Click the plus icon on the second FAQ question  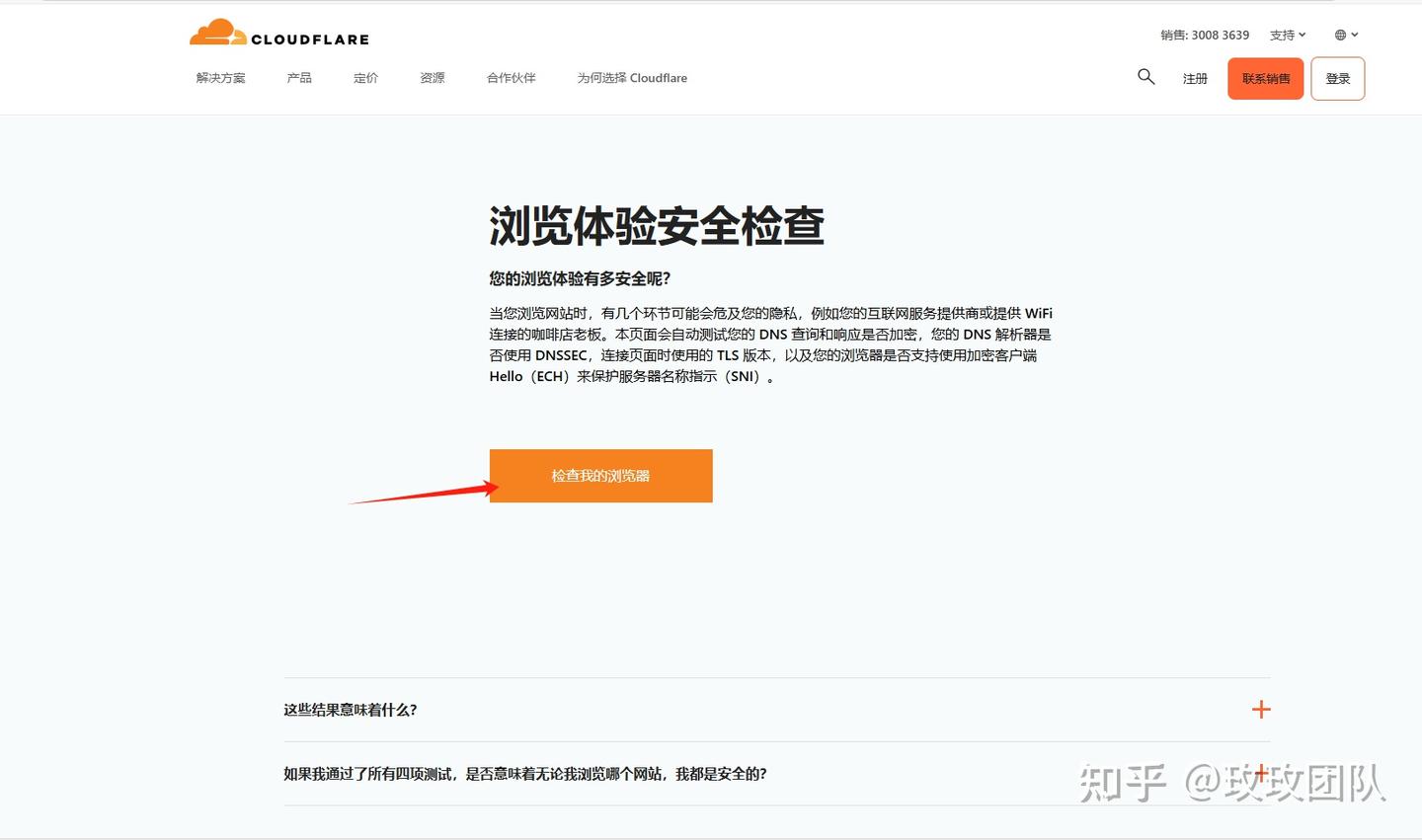[x=1260, y=774]
